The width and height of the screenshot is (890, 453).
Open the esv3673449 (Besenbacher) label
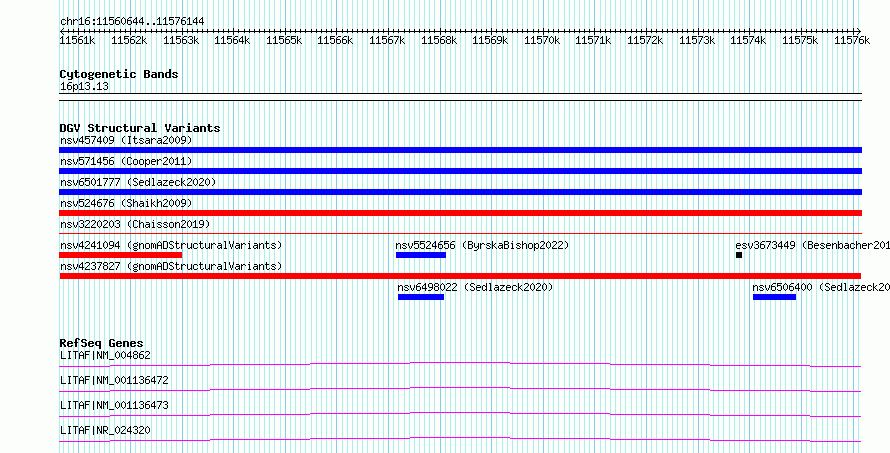(x=812, y=245)
